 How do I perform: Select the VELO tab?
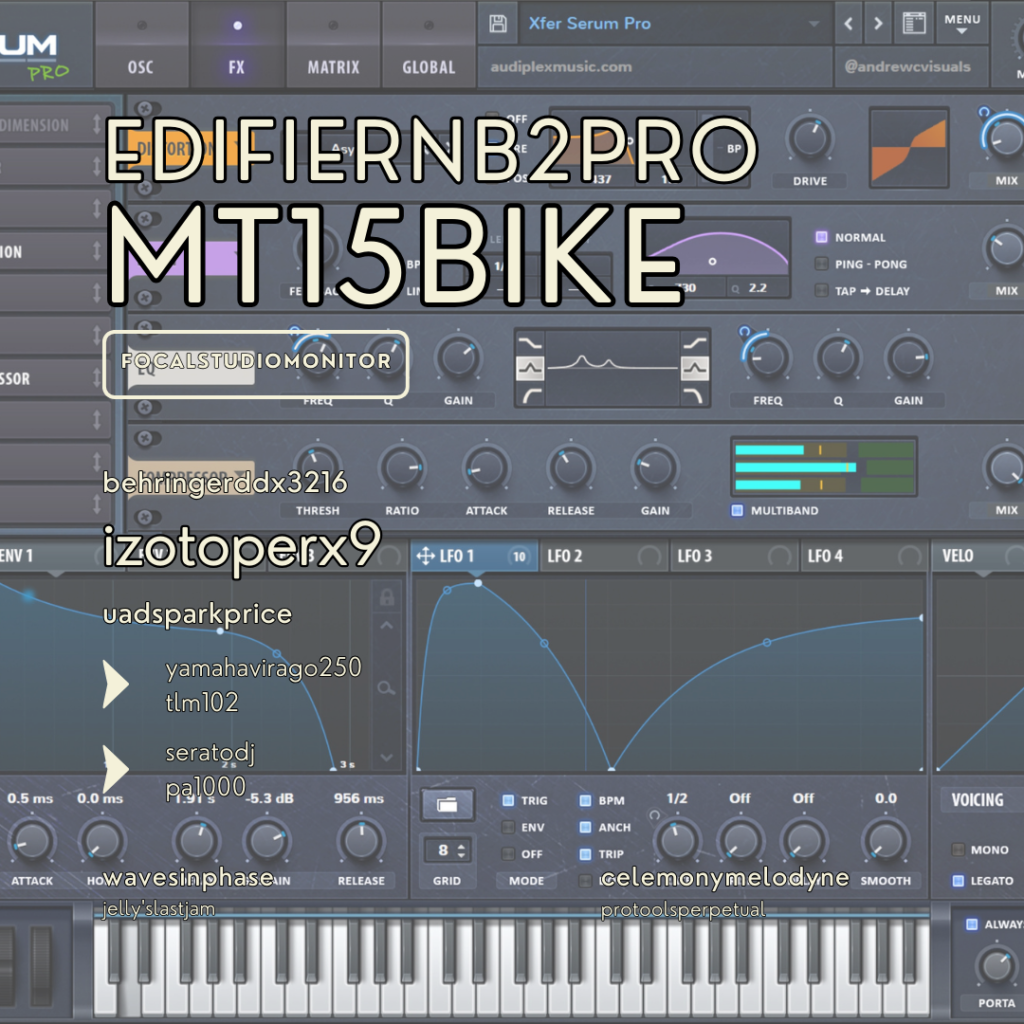pyautogui.click(x=978, y=556)
